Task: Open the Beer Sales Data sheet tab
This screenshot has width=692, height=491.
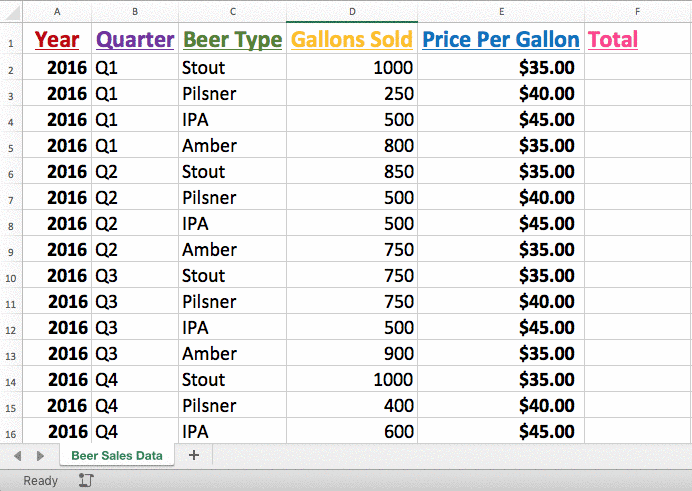Action: (117, 455)
